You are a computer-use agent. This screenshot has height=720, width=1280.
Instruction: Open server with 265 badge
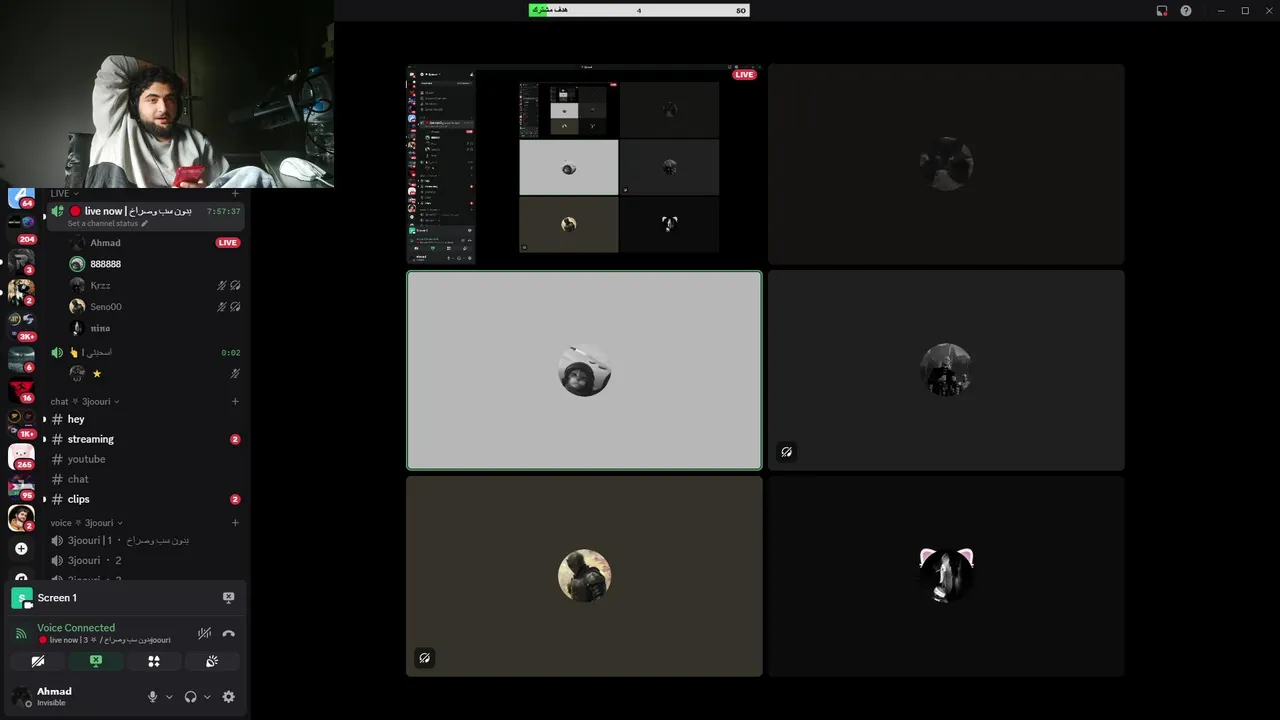[x=21, y=457]
